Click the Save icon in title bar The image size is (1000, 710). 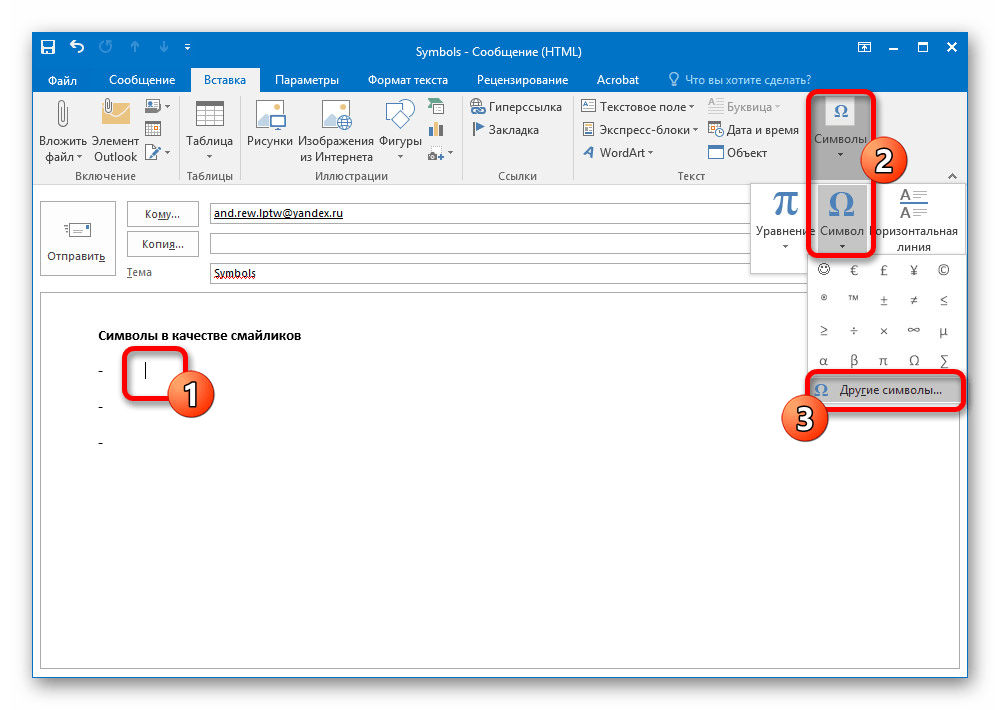coord(48,47)
